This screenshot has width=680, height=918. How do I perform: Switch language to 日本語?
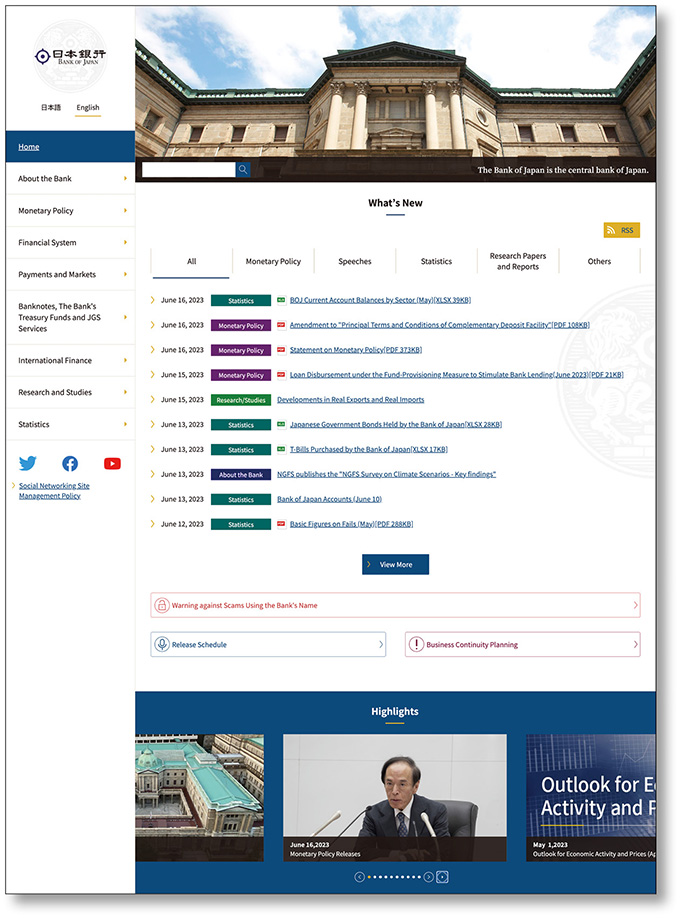[x=51, y=108]
